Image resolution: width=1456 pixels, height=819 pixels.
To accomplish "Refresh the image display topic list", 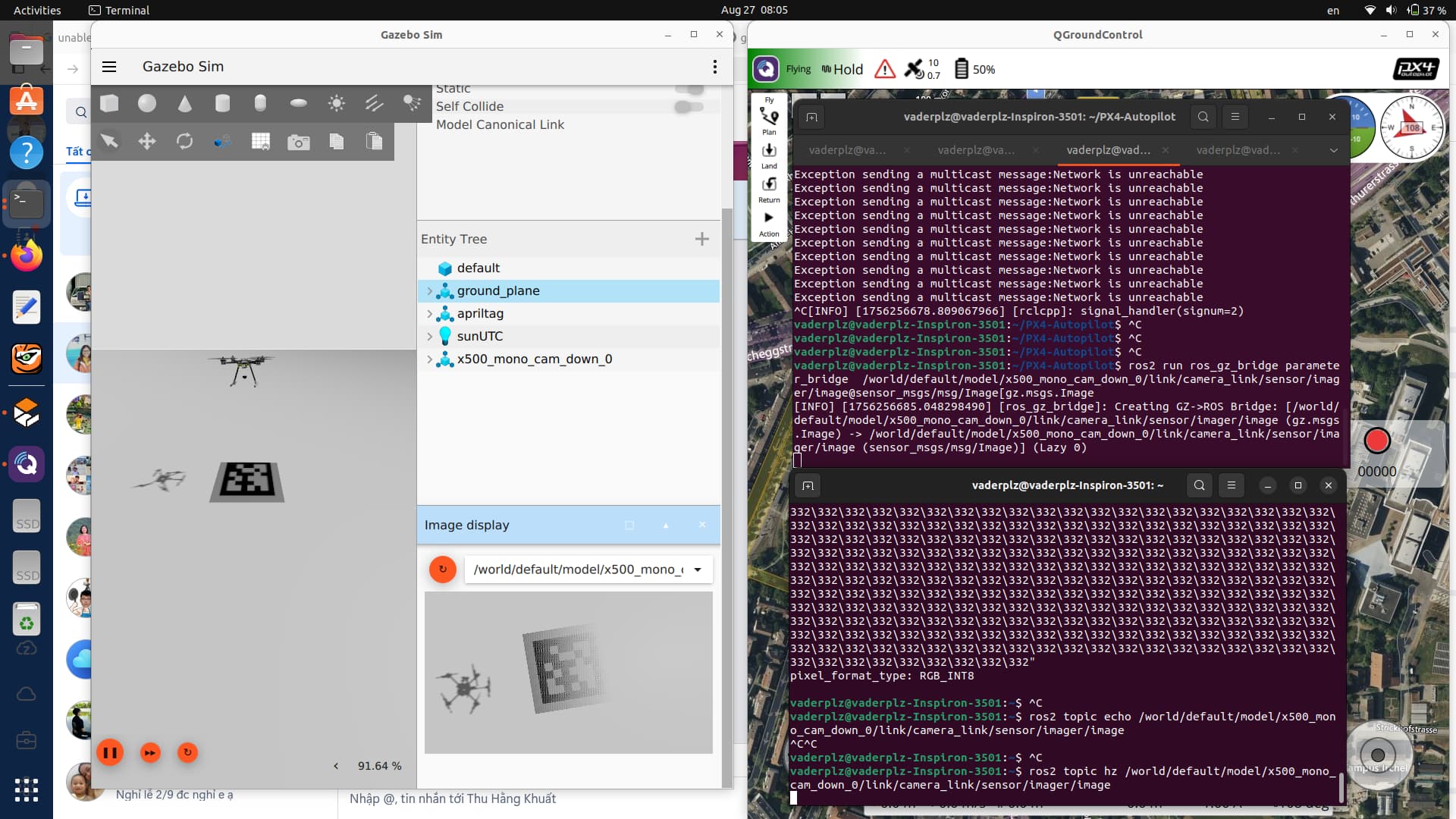I will 443,570.
